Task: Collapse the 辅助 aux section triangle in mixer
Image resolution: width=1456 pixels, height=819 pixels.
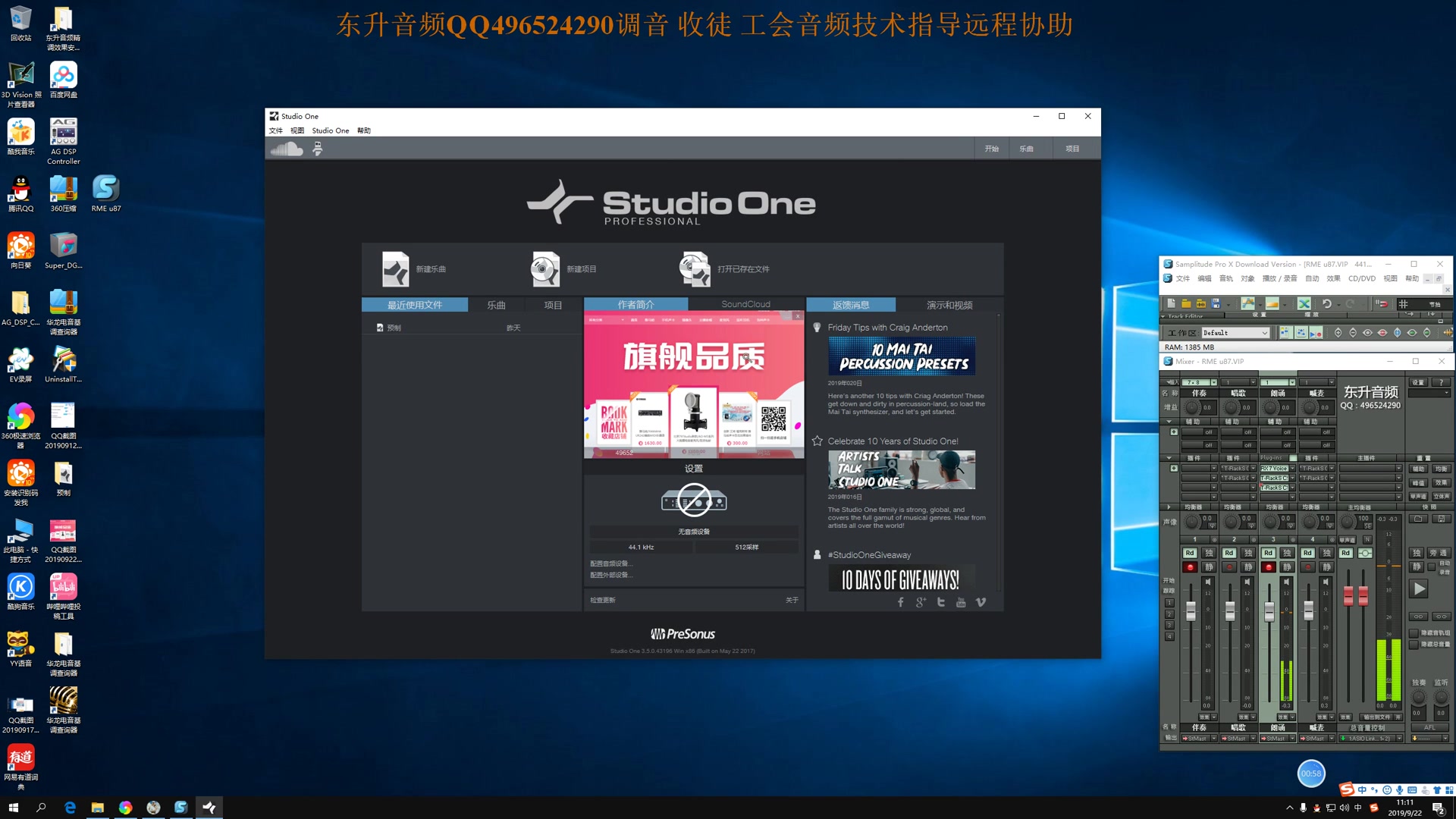Action: [x=1169, y=422]
